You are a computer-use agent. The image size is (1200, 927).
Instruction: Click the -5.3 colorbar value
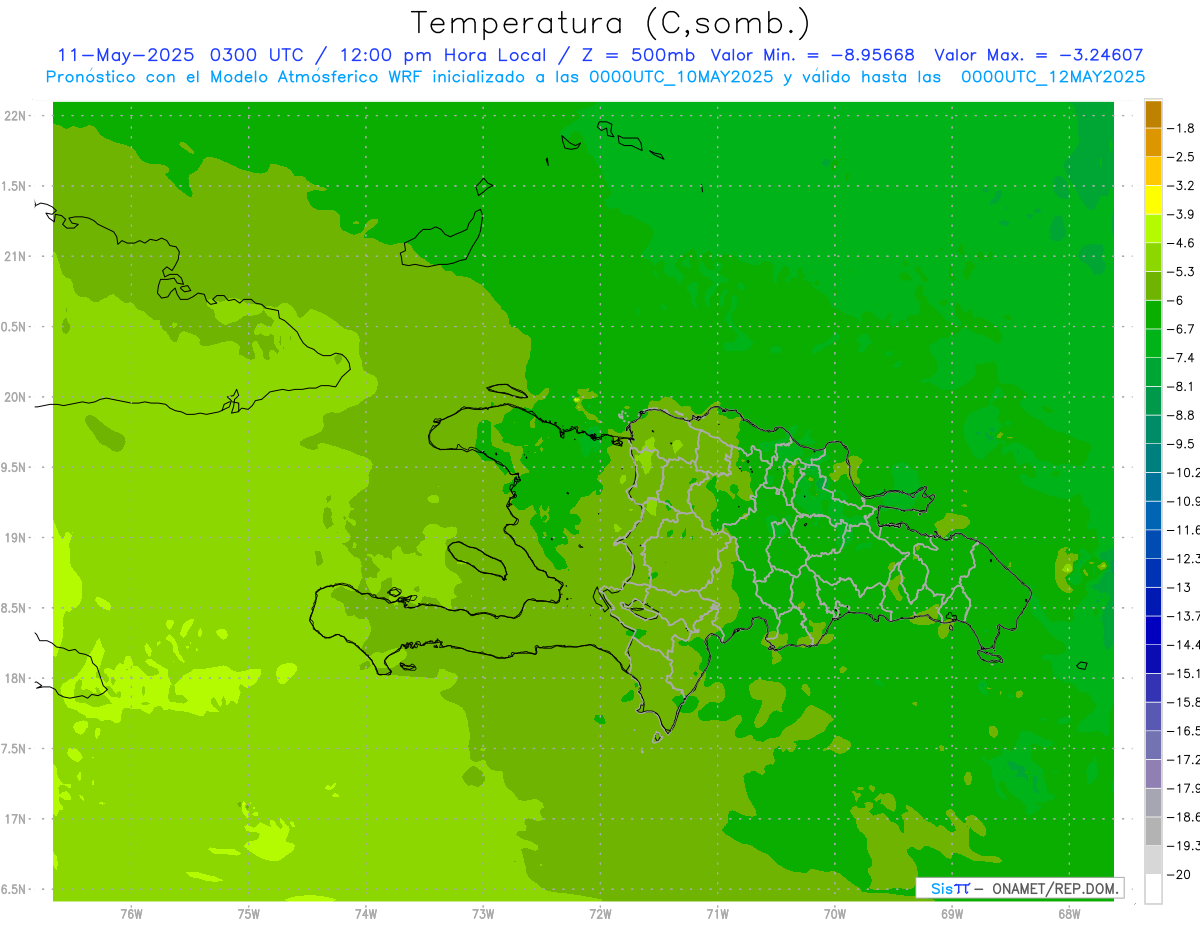pyautogui.click(x=1182, y=271)
